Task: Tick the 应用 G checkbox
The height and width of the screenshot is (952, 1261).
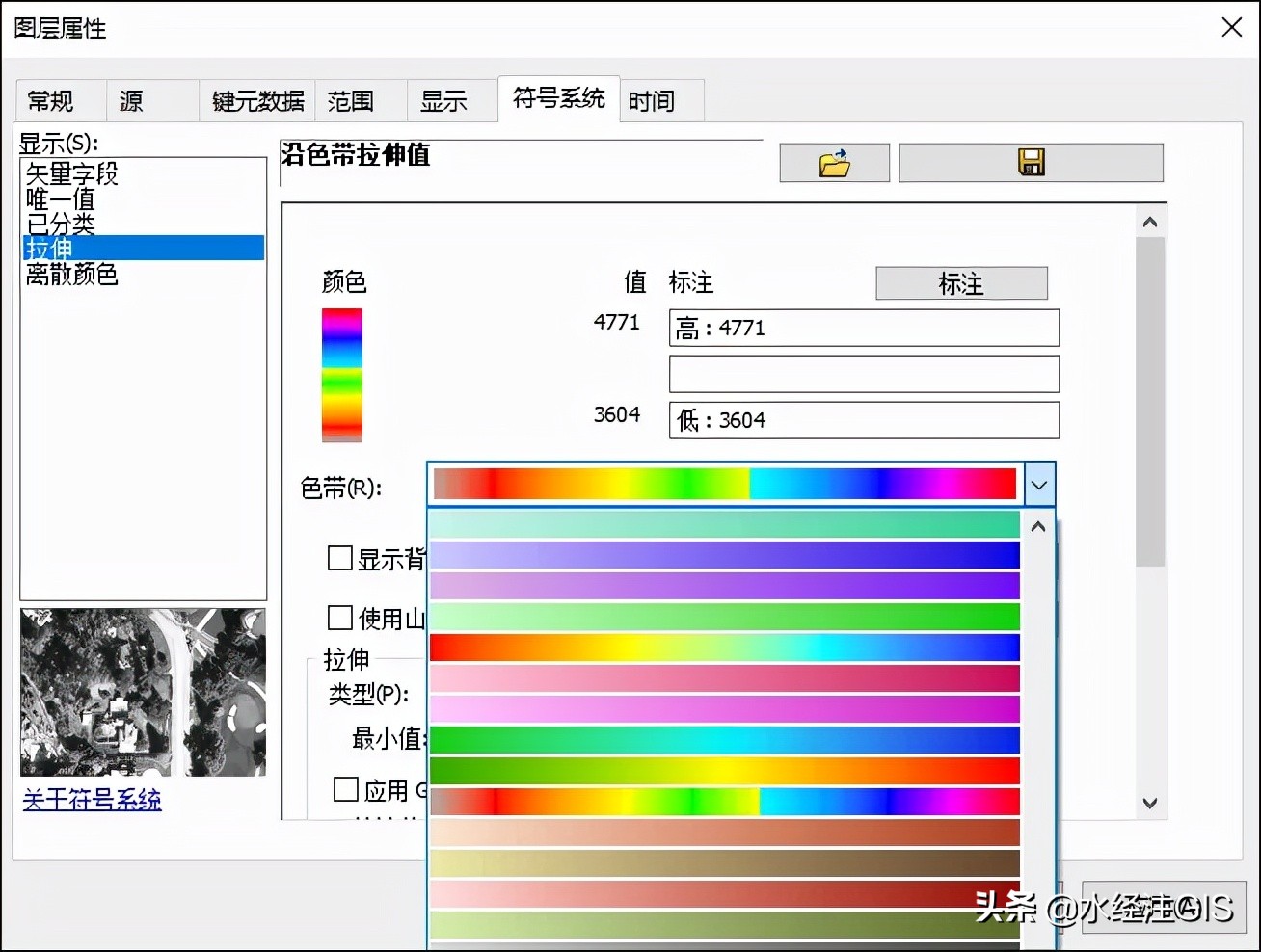Action: pyautogui.click(x=345, y=789)
